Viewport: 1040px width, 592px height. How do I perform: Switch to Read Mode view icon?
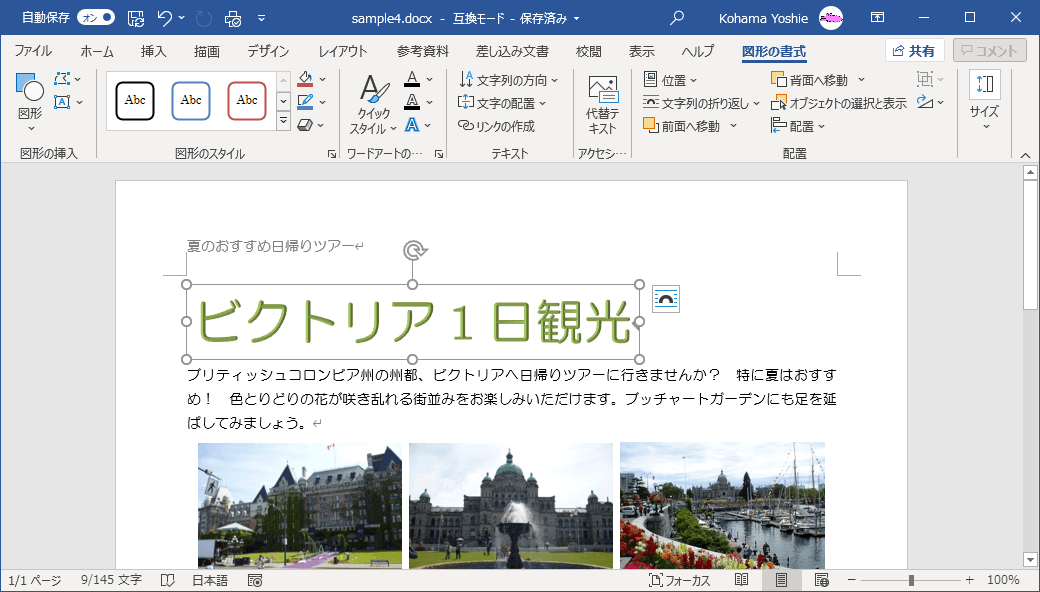[742, 581]
